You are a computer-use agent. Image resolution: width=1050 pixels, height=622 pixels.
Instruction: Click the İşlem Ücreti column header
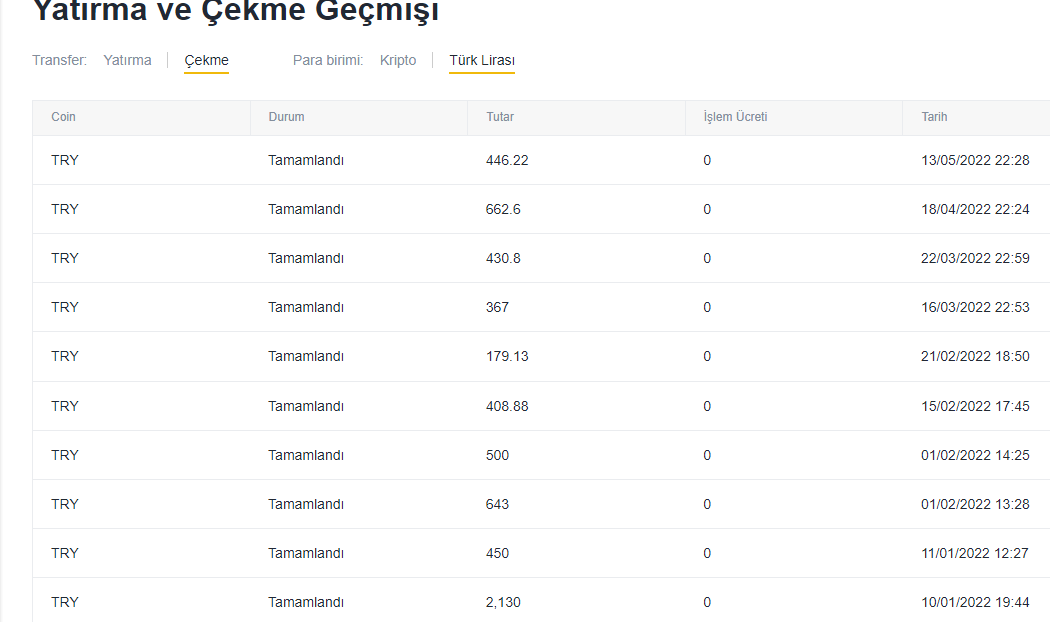pos(735,117)
